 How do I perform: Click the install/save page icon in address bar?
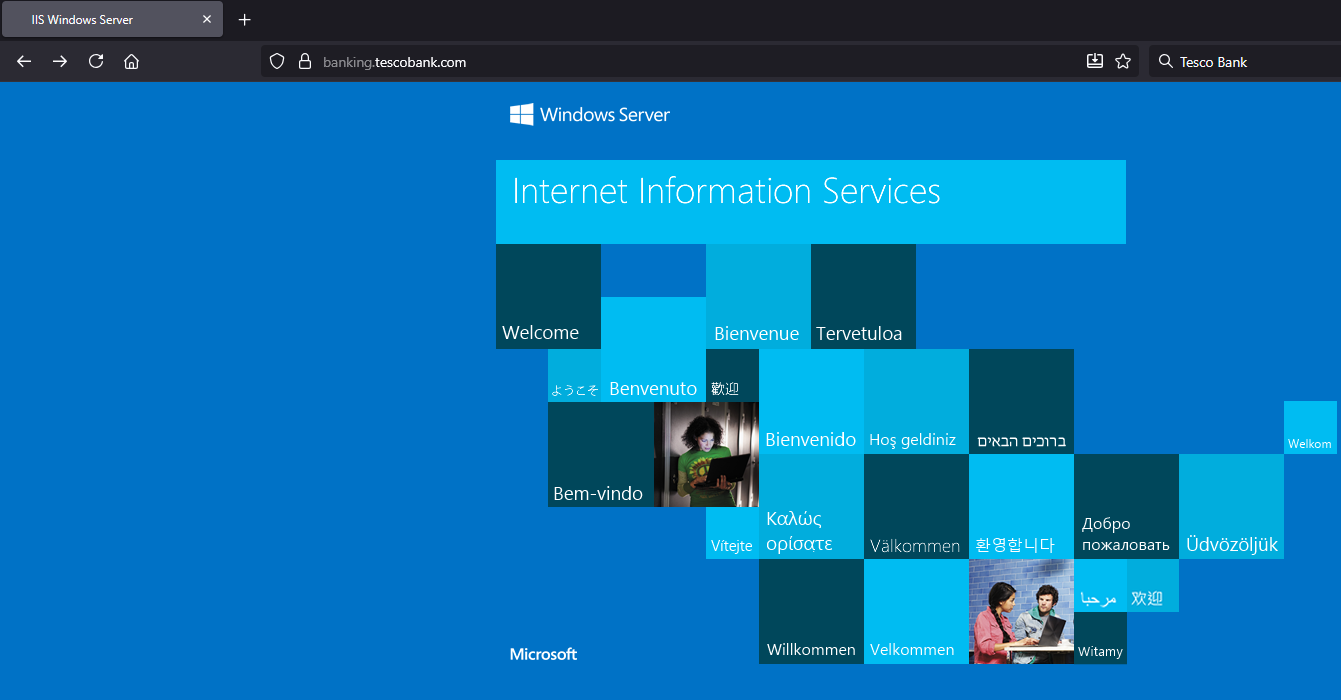pos(1095,62)
